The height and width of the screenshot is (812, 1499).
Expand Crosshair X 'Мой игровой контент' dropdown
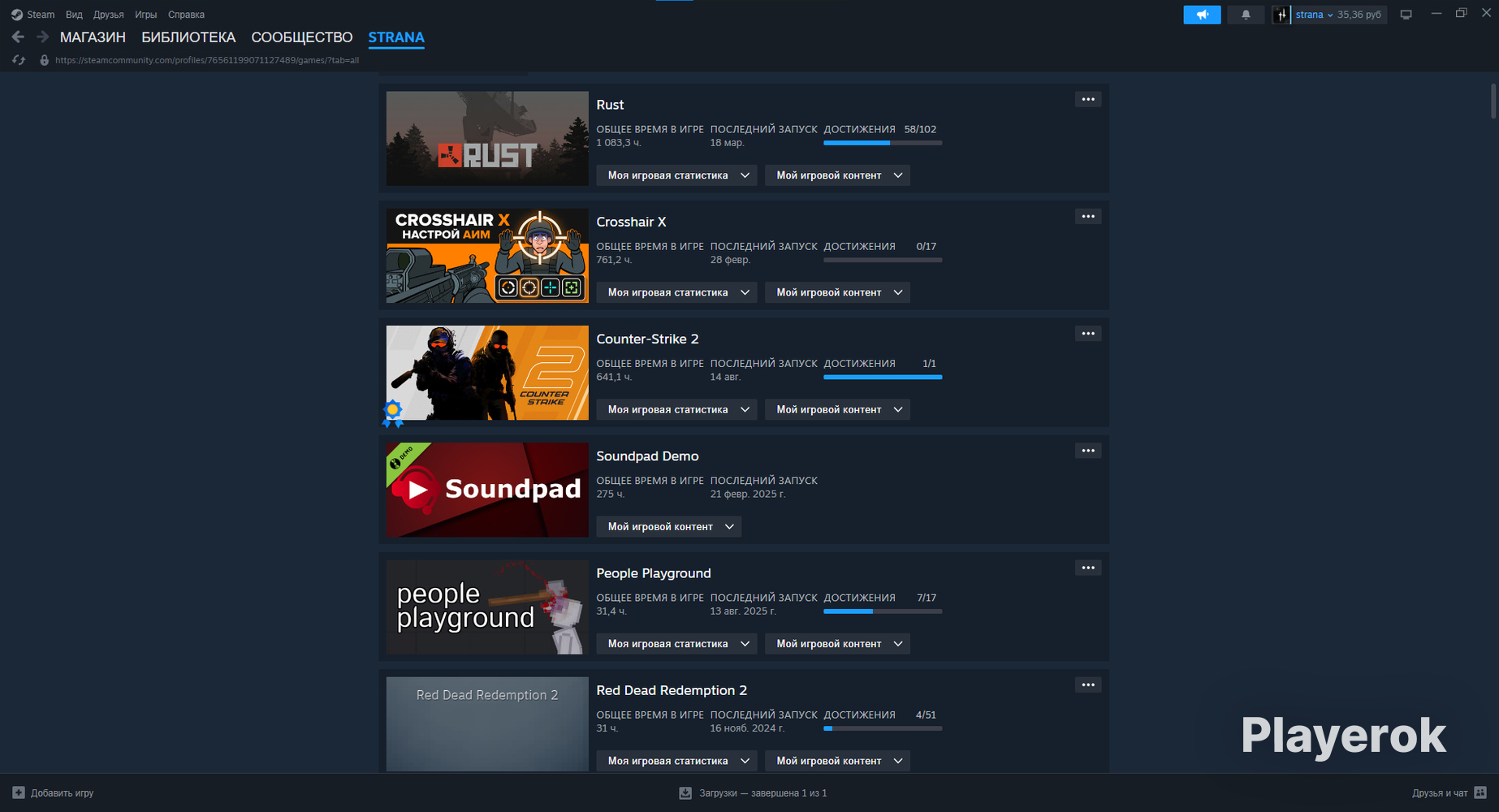pyautogui.click(x=837, y=292)
